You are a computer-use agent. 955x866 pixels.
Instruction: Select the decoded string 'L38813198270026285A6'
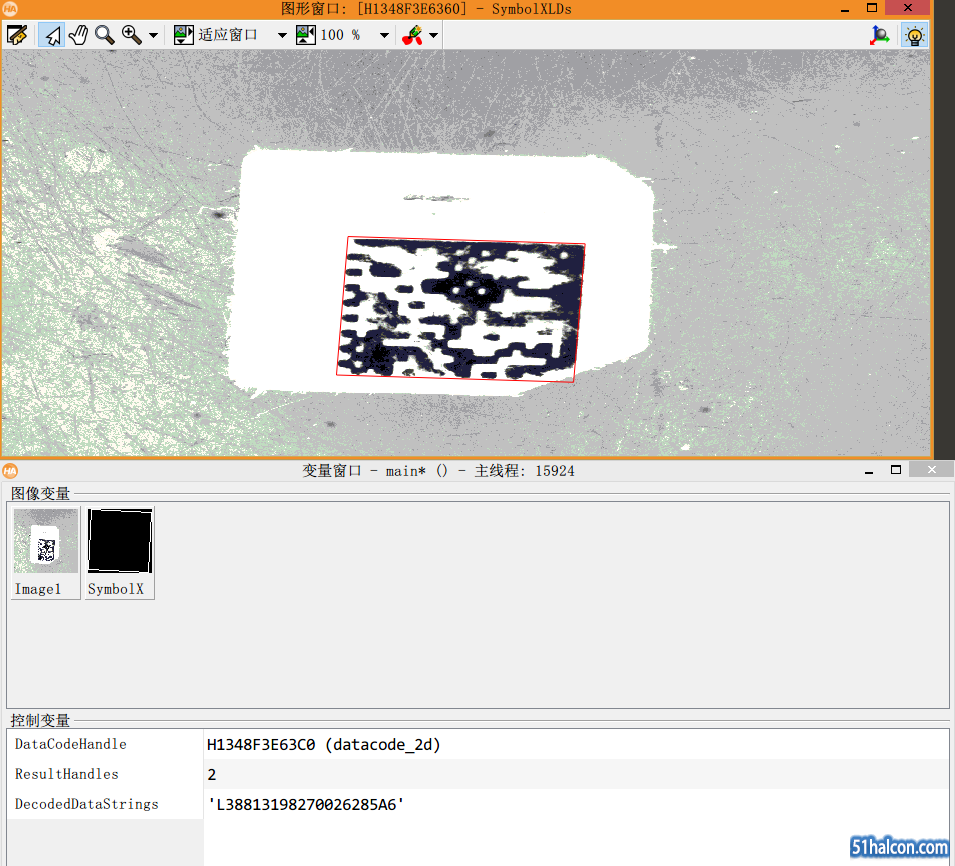click(x=306, y=804)
